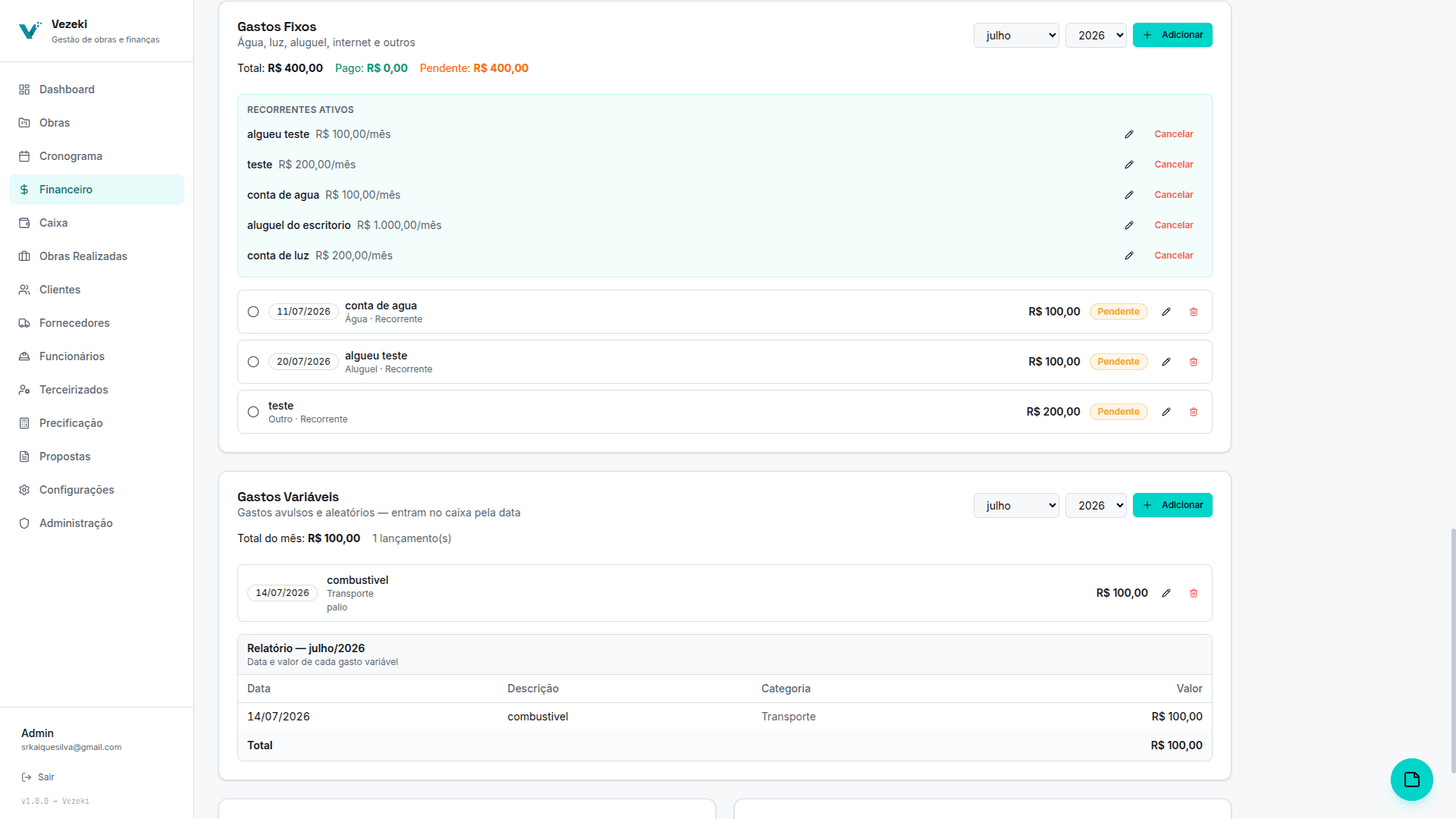This screenshot has height=819, width=1456.
Task: Edit recurring 'teste' R$ 200,00/mês pencil icon
Action: pyautogui.click(x=1129, y=165)
